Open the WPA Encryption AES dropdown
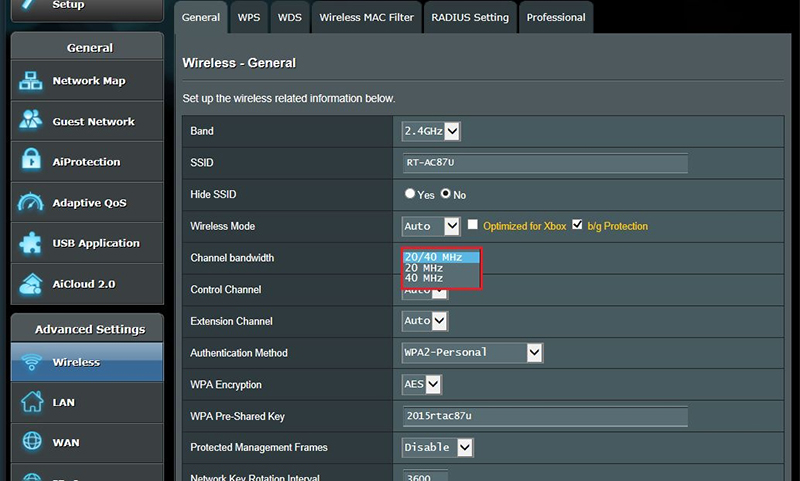 pos(421,384)
